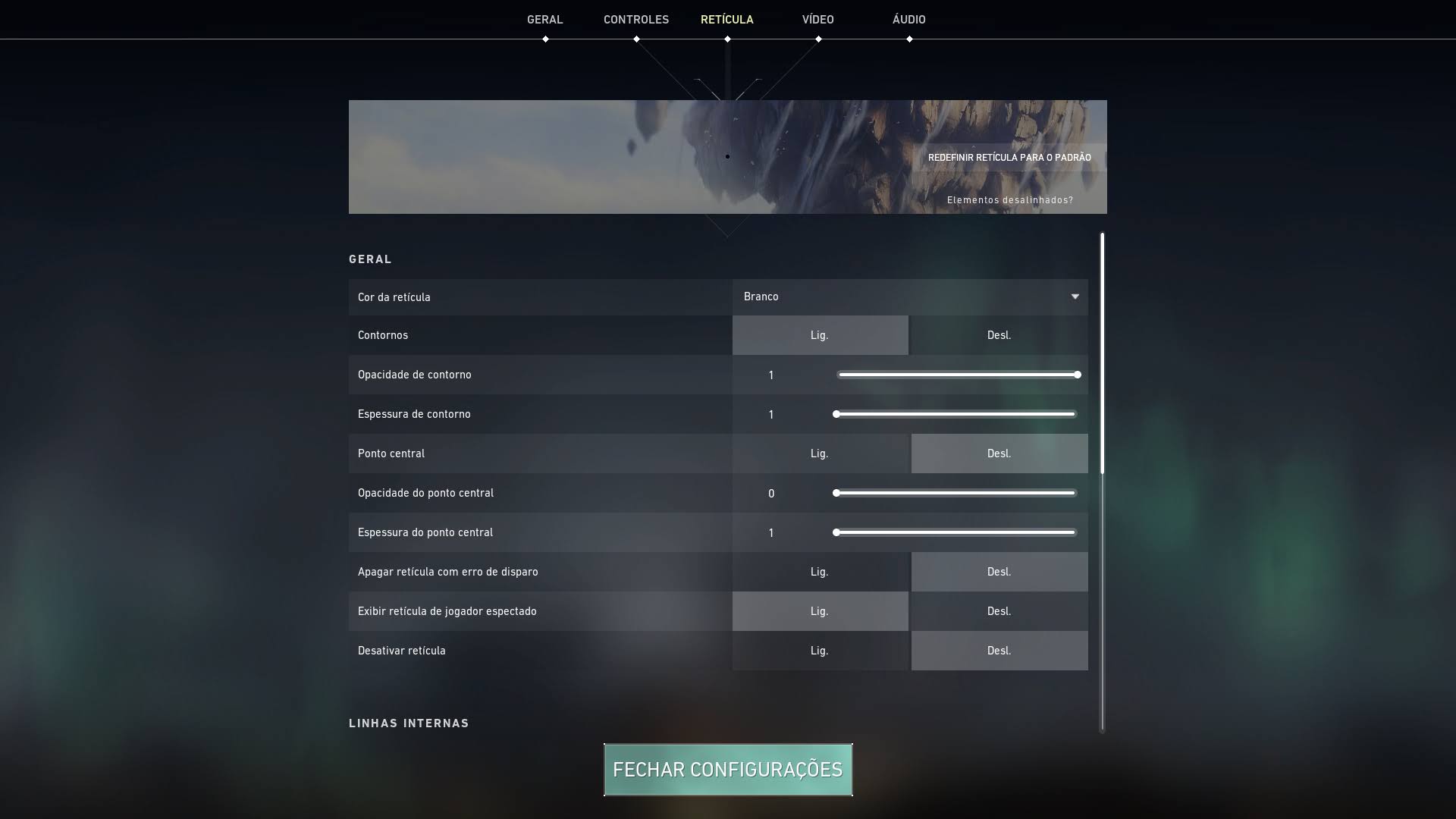Enable Apagar retícula com erro de disparo
The width and height of the screenshot is (1456, 819).
click(820, 571)
